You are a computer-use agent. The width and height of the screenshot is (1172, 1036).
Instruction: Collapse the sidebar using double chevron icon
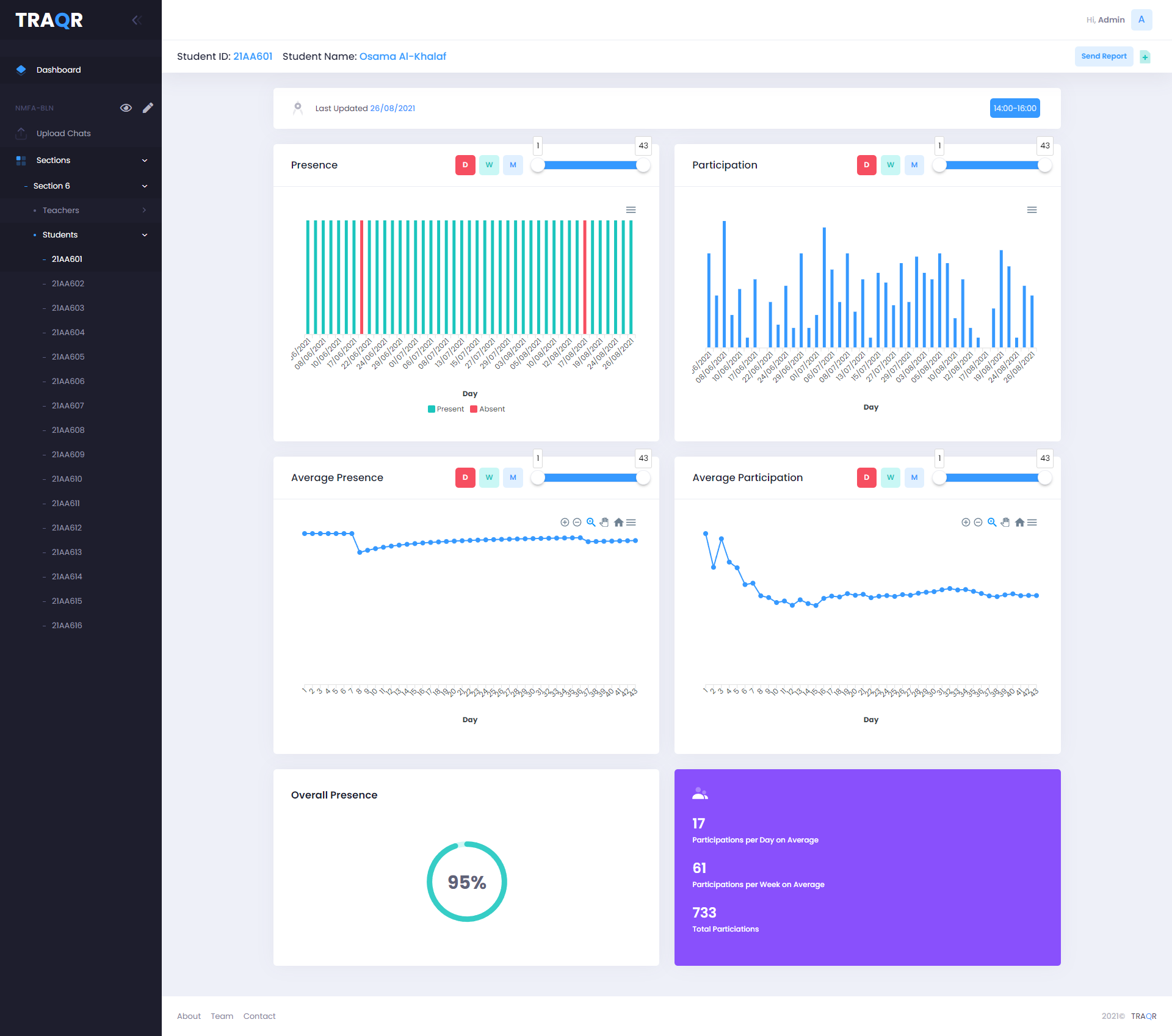point(137,20)
